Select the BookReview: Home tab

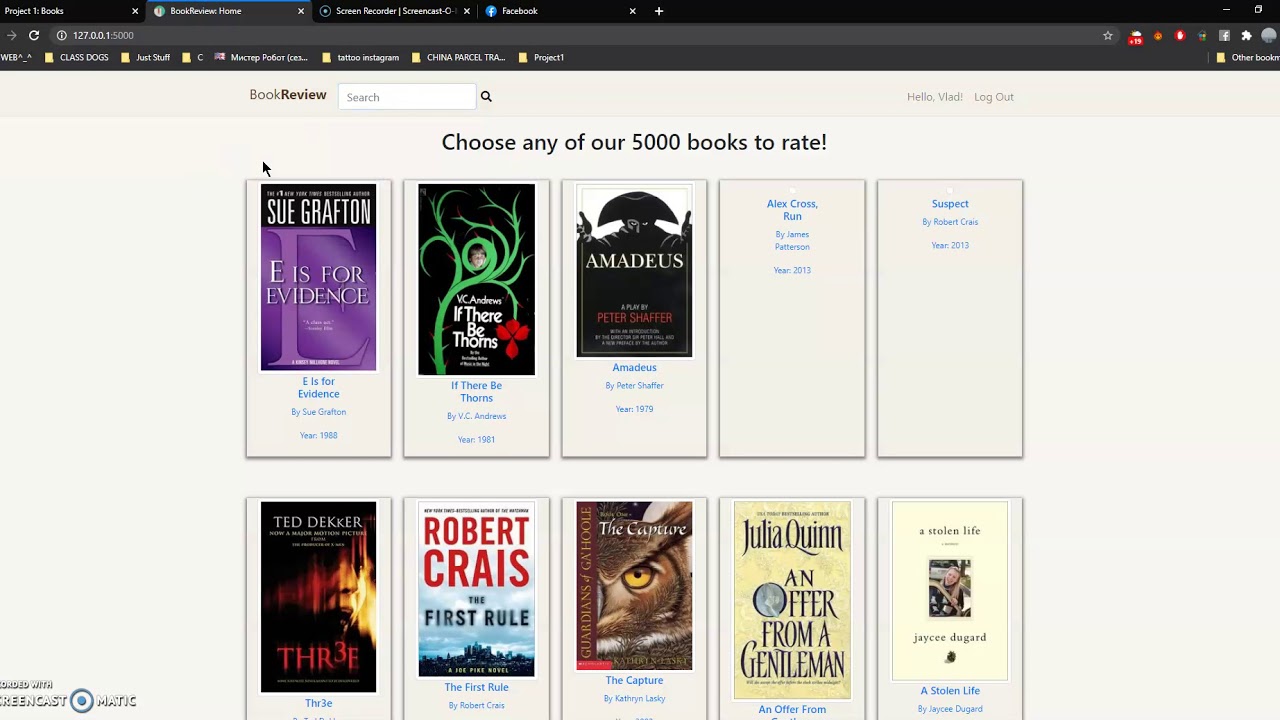pos(230,11)
